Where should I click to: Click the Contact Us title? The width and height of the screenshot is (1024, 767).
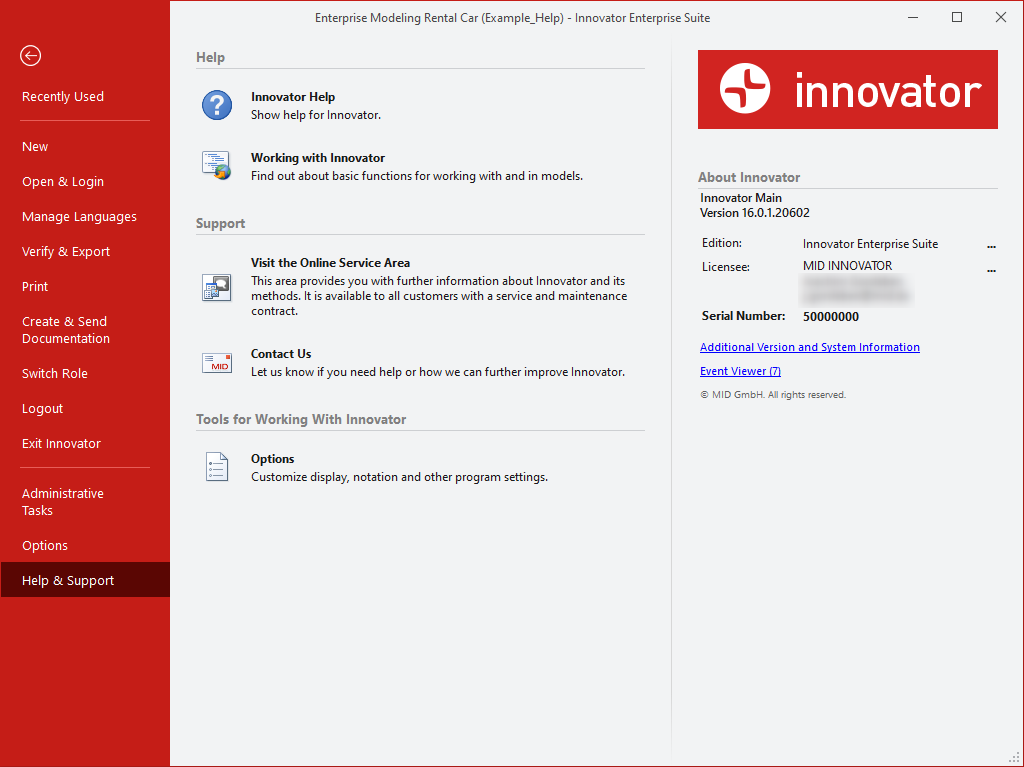tap(281, 353)
